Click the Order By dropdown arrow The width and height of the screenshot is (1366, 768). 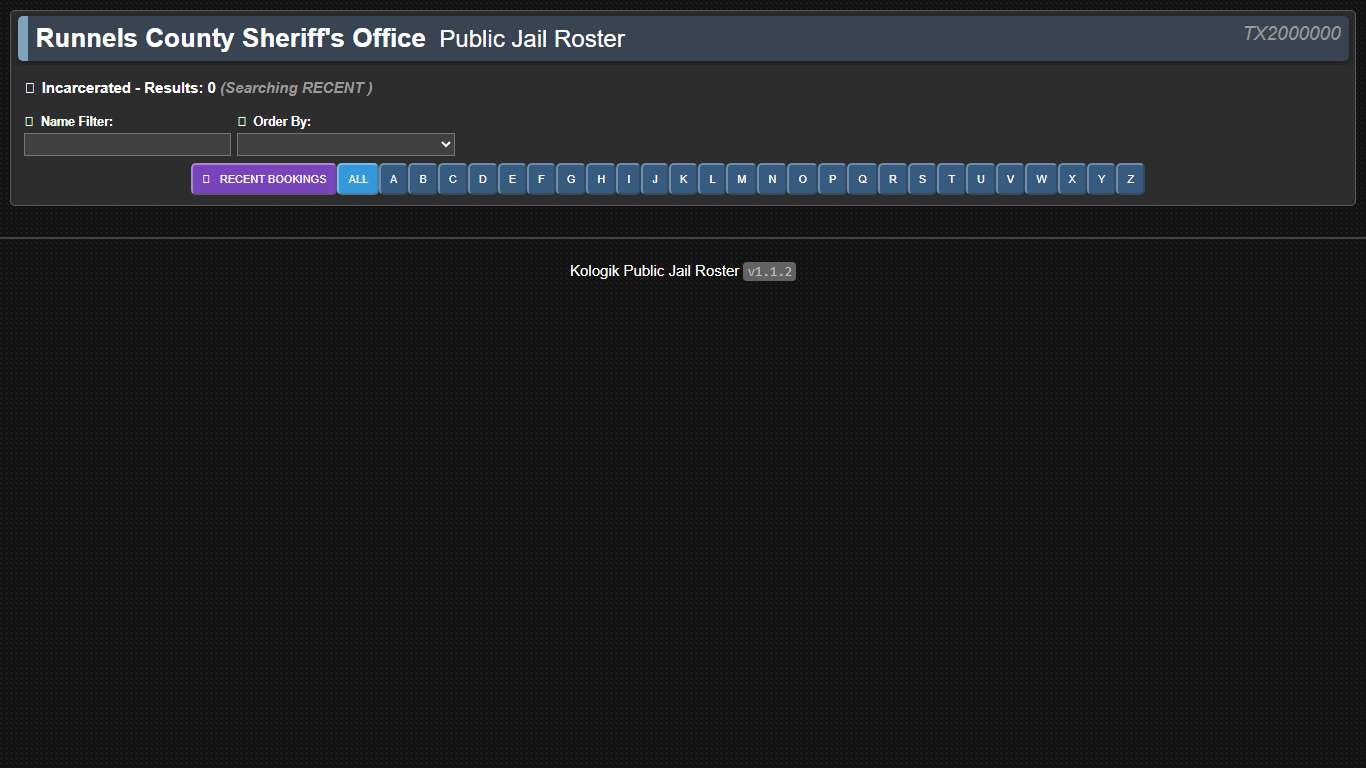[445, 144]
